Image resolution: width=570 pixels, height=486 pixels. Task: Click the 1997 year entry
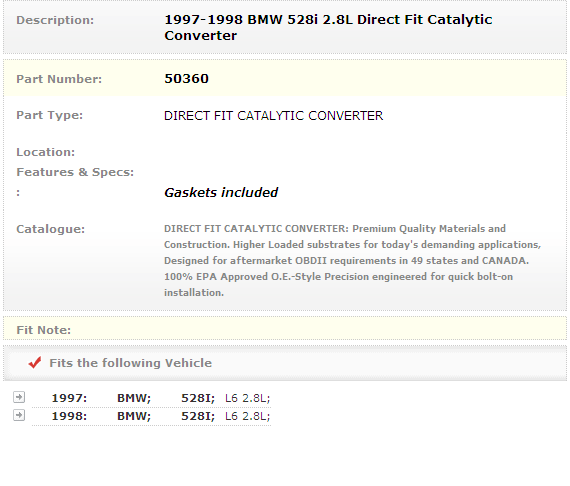[69, 398]
